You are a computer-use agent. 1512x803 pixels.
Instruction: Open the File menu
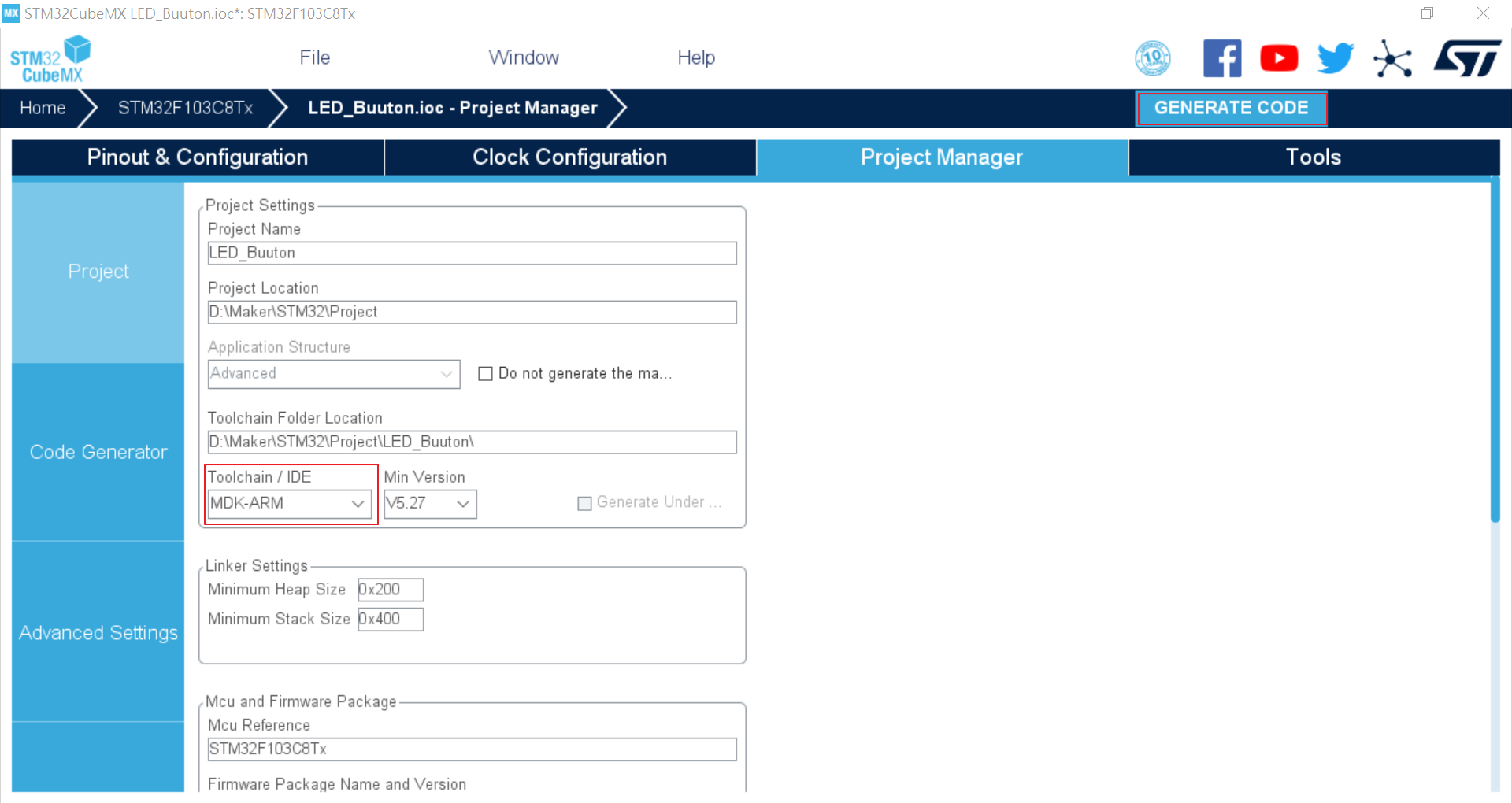coord(314,57)
